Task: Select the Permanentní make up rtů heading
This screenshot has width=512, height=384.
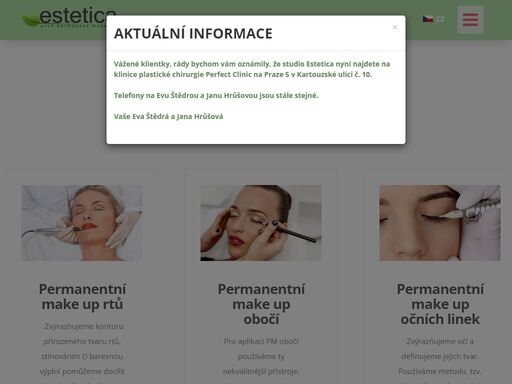Action: 82,297
